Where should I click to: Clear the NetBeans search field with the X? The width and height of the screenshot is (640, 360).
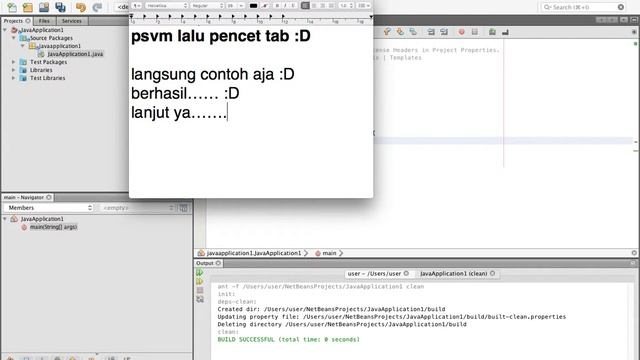621,7
